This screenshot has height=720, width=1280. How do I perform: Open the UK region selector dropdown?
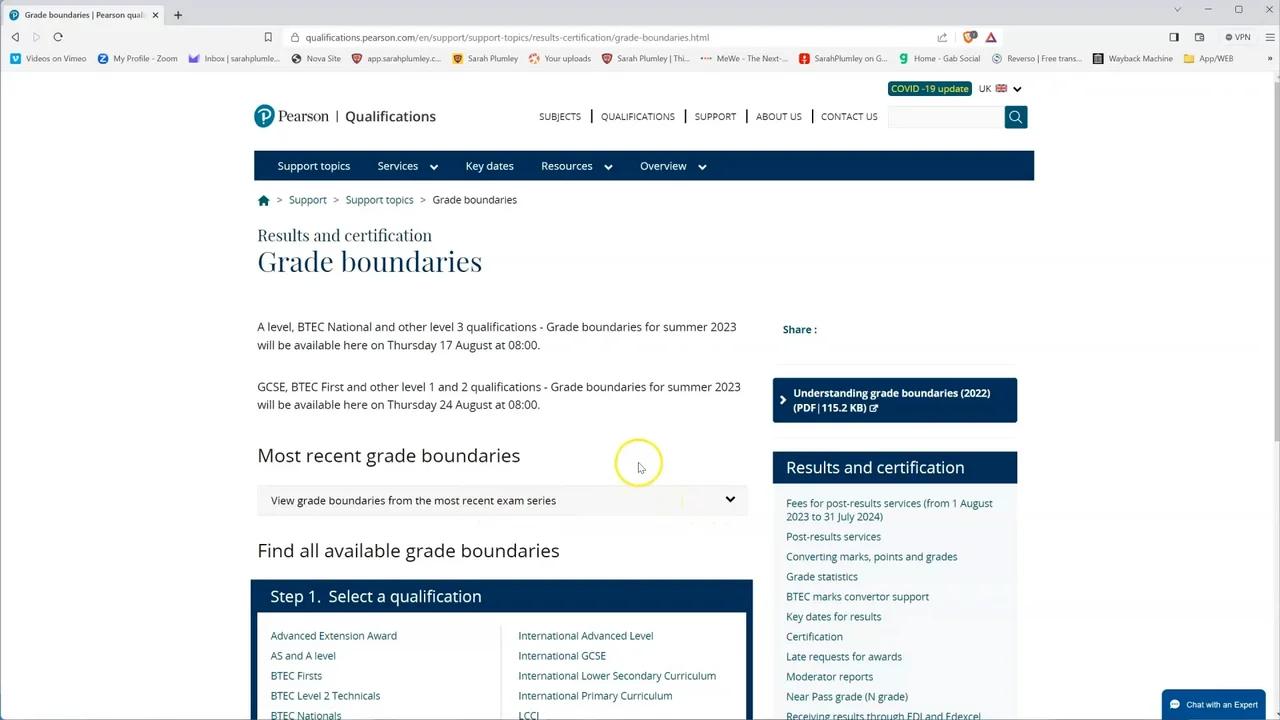1000,89
